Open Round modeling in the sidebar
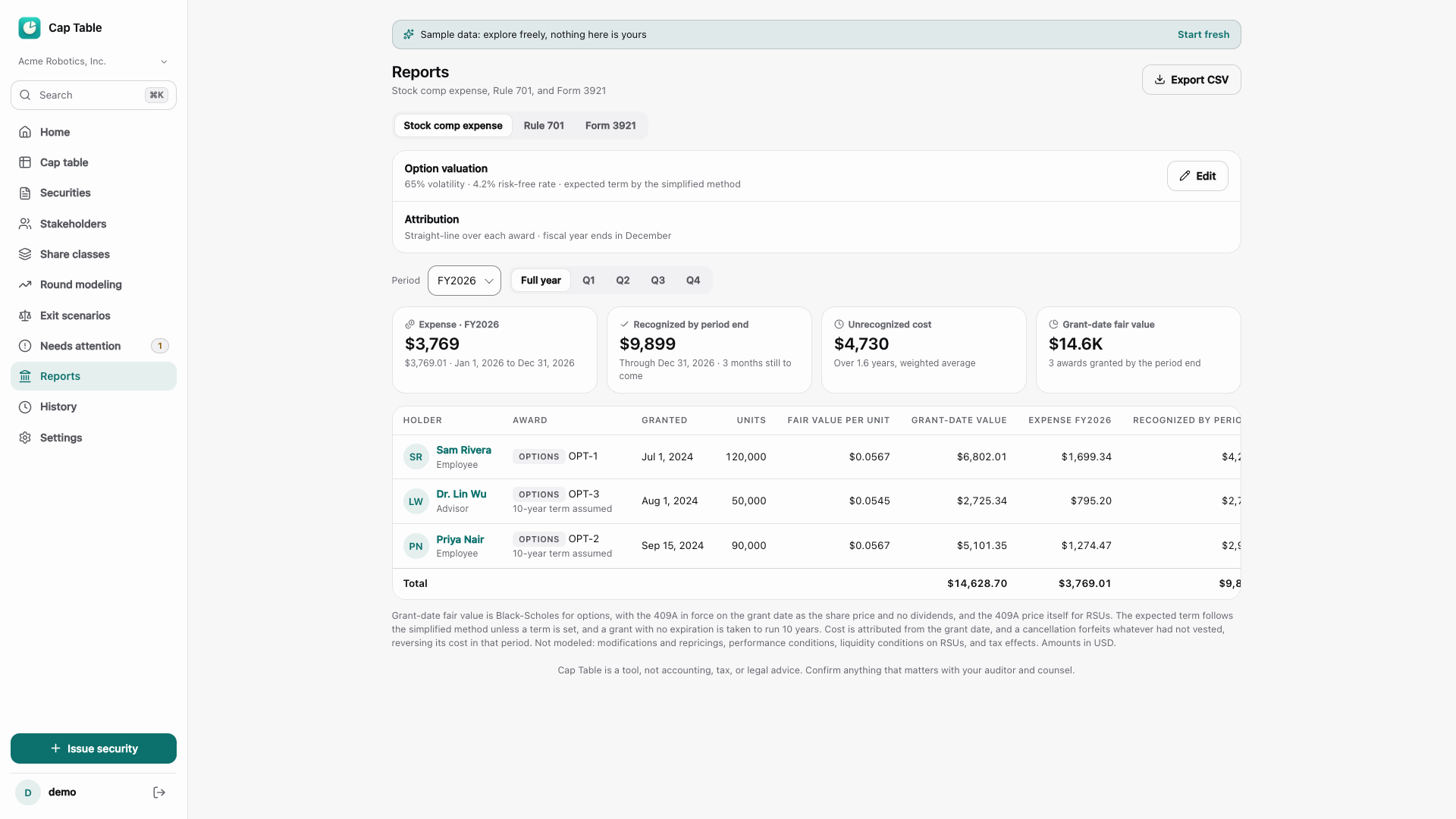Image resolution: width=1456 pixels, height=819 pixels. (x=93, y=284)
